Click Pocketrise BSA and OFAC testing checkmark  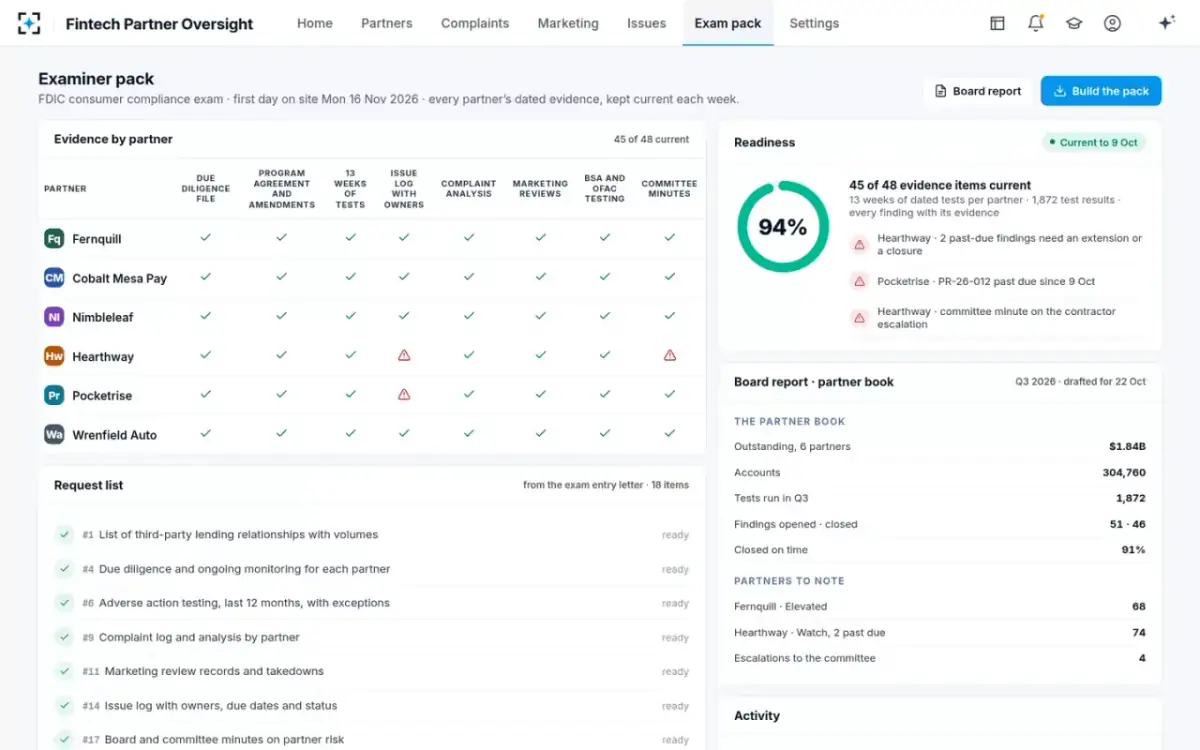(604, 394)
